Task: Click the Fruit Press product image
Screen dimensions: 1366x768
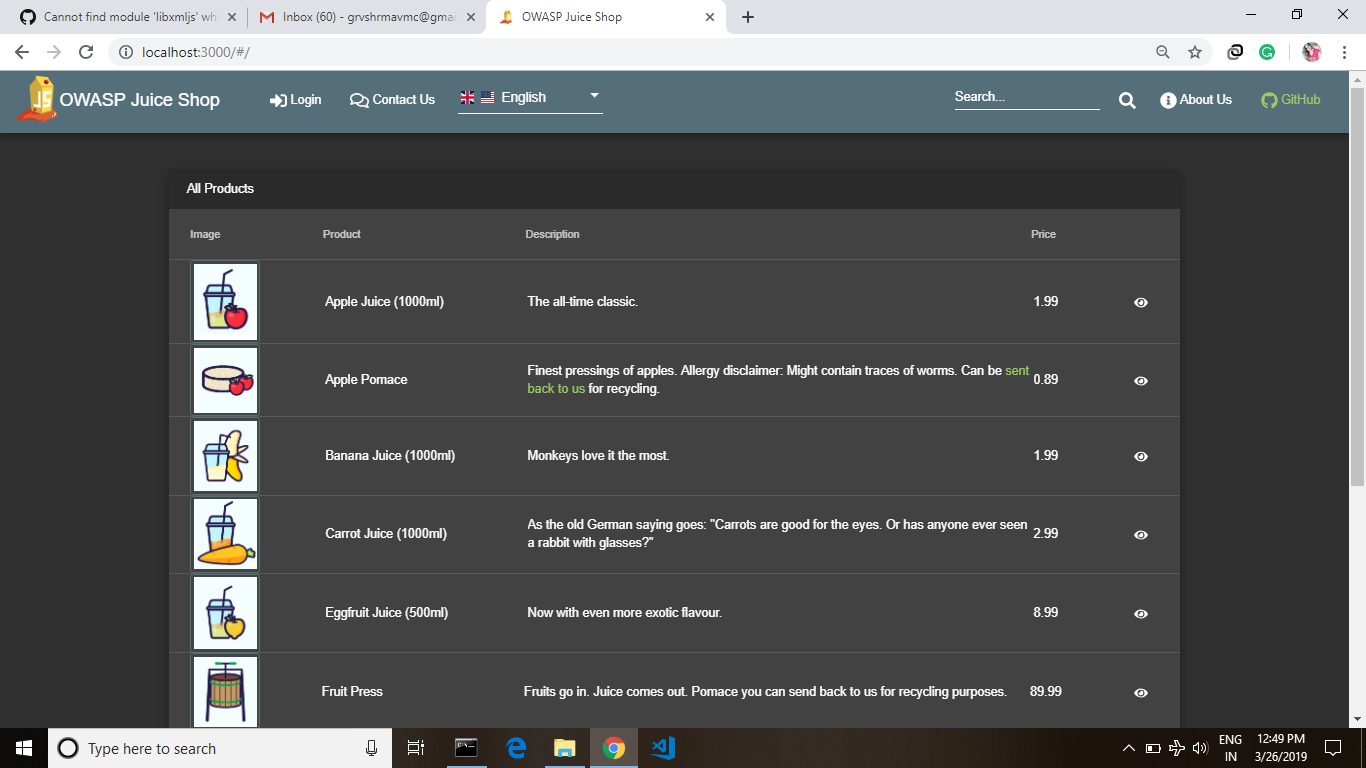Action: (225, 691)
